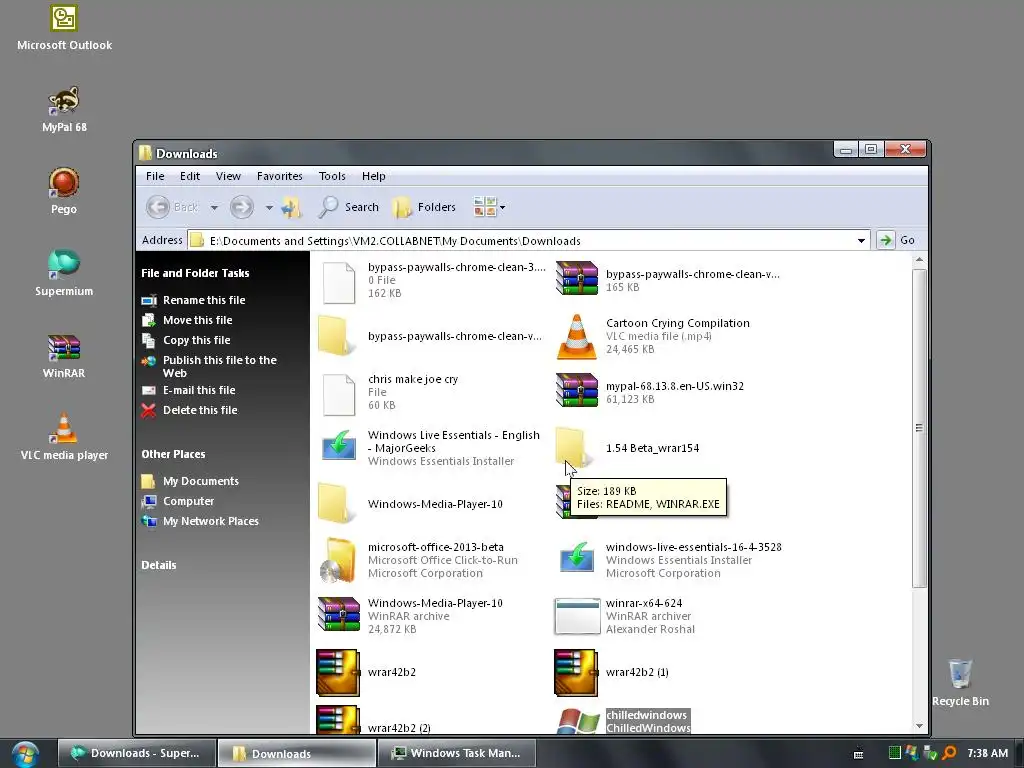
Task: Select the chilledwindows file icon
Action: (578, 721)
